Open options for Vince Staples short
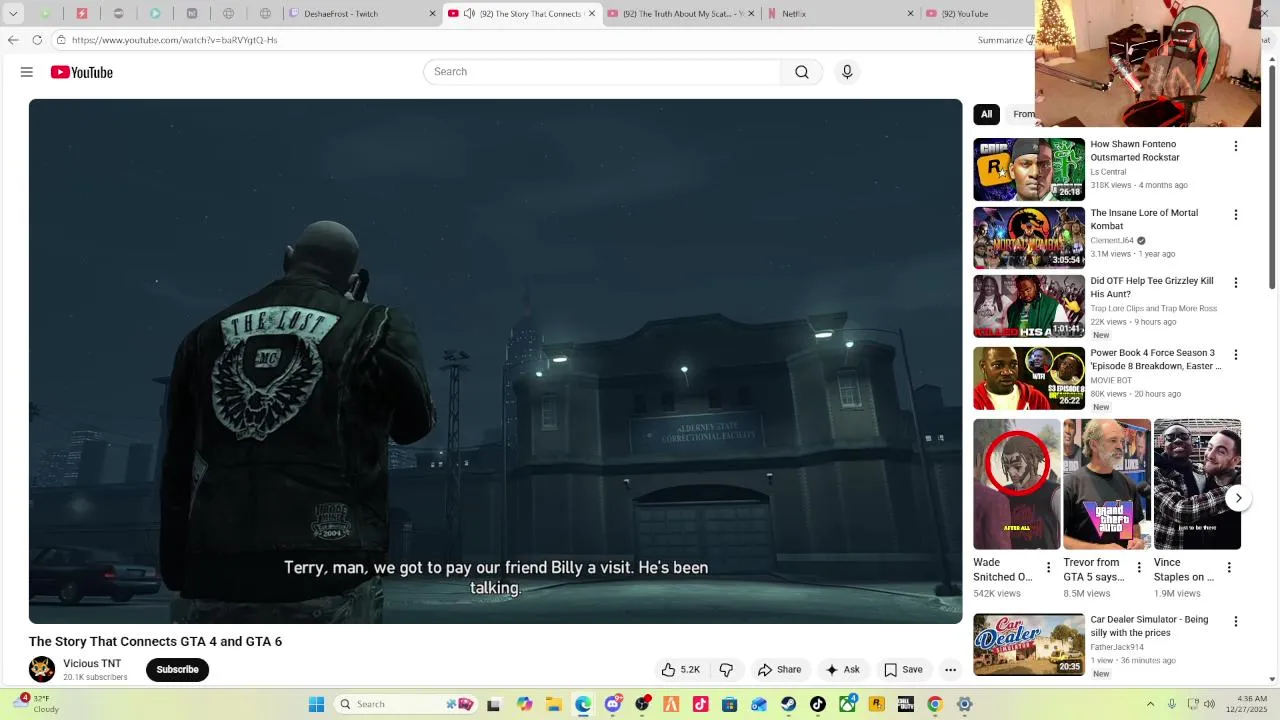This screenshot has height=720, width=1280. pos(1229,568)
